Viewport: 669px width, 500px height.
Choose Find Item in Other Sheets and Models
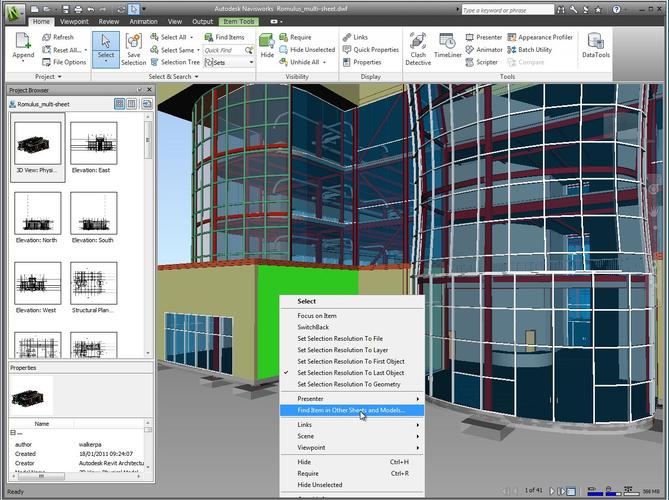(350, 410)
